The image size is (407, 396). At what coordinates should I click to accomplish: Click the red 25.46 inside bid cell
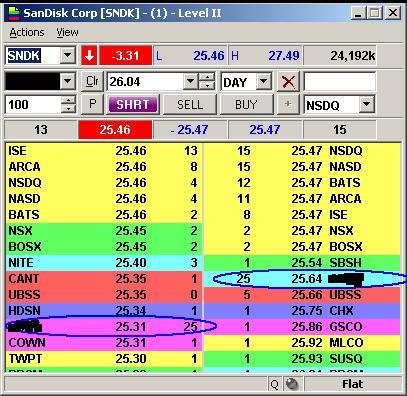click(115, 130)
